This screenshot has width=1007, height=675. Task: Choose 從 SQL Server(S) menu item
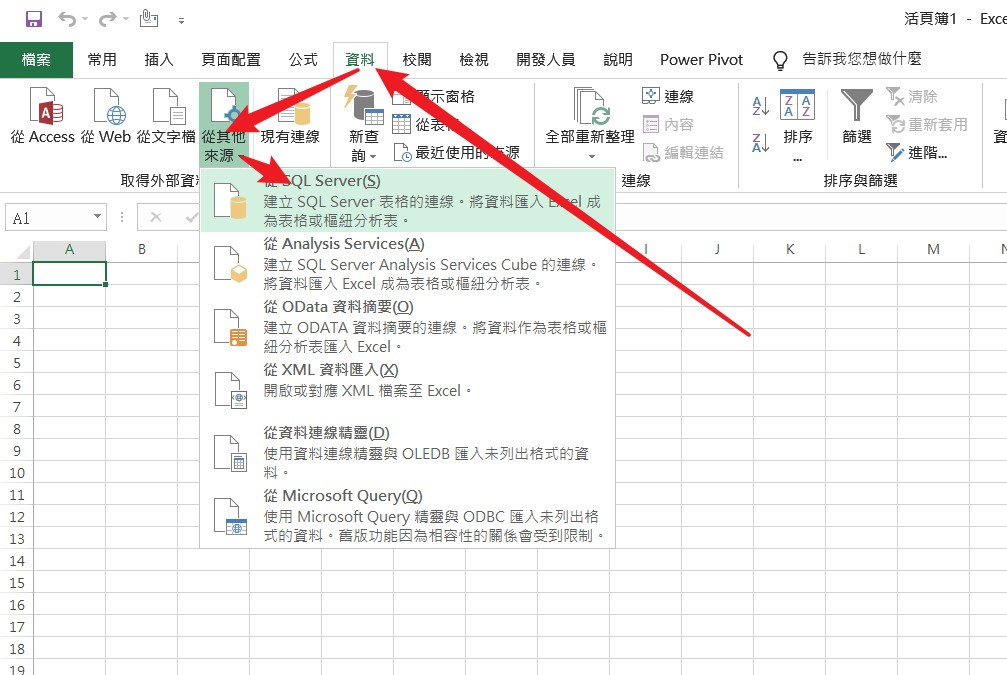coord(408,200)
